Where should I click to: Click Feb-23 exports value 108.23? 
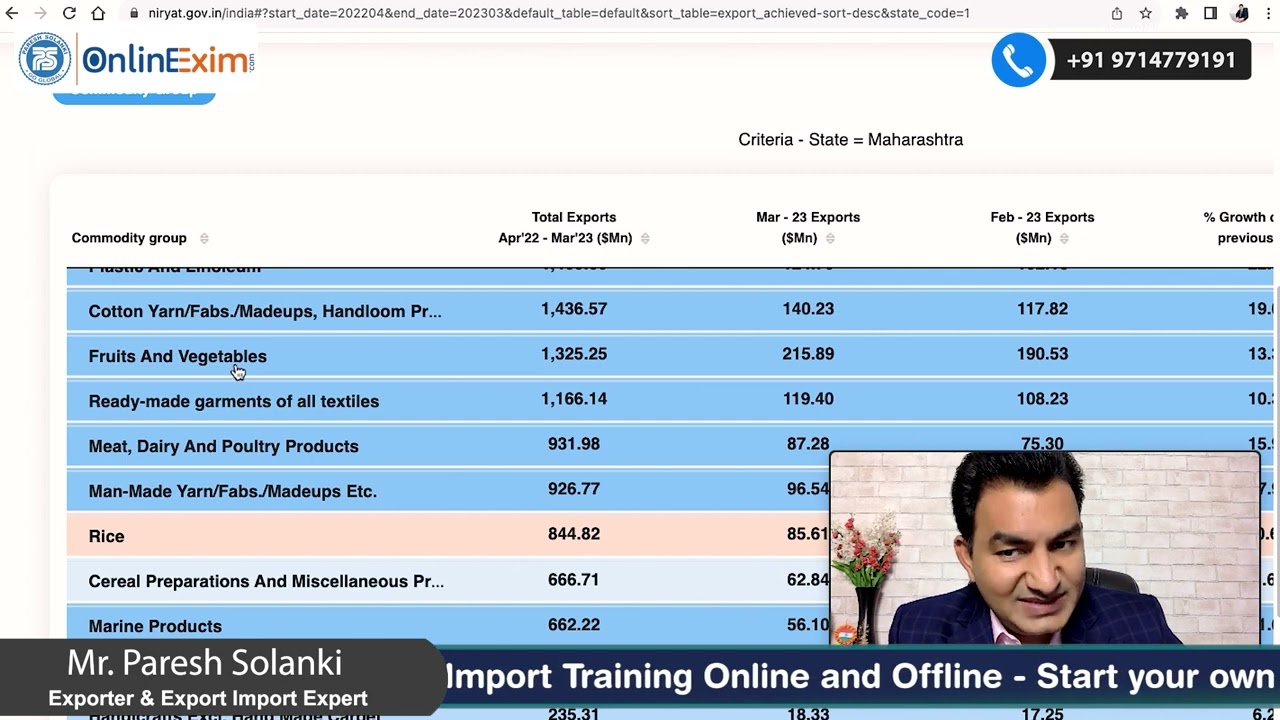point(1042,399)
